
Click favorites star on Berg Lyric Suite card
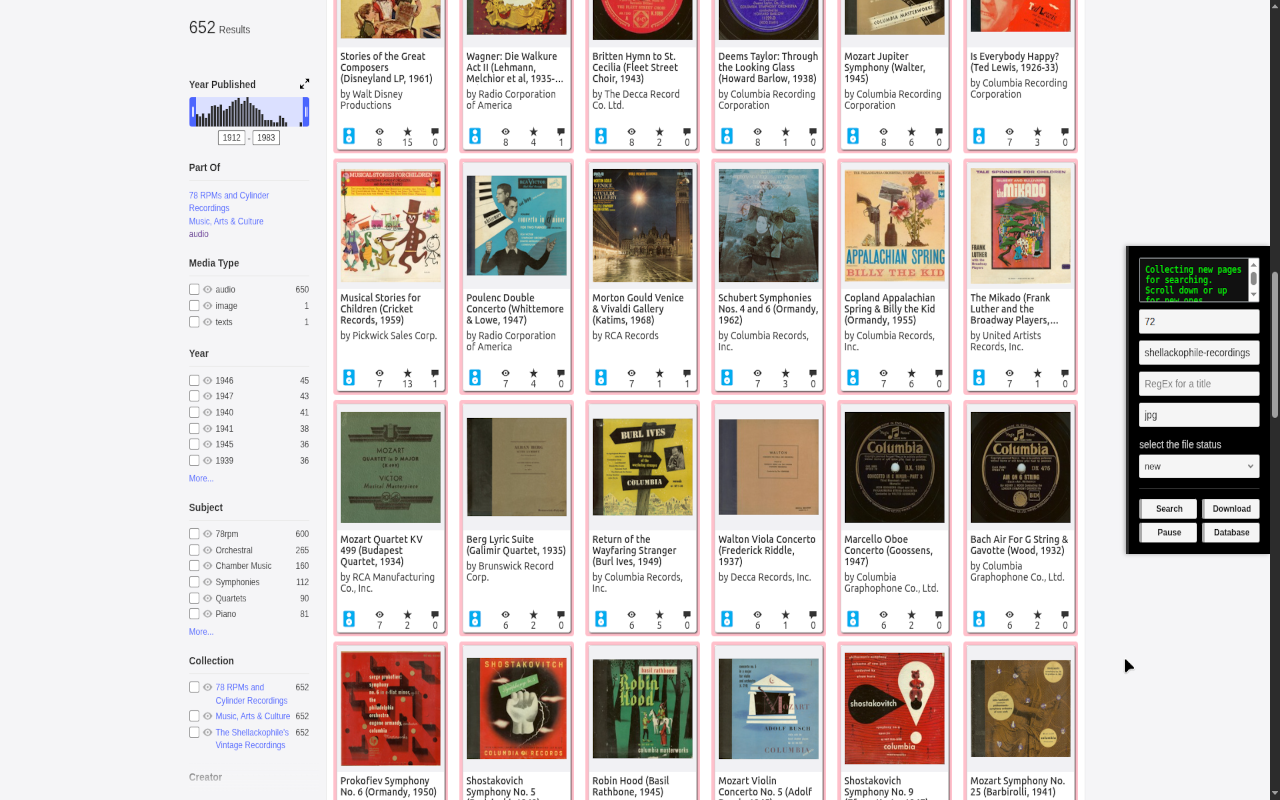point(533,615)
